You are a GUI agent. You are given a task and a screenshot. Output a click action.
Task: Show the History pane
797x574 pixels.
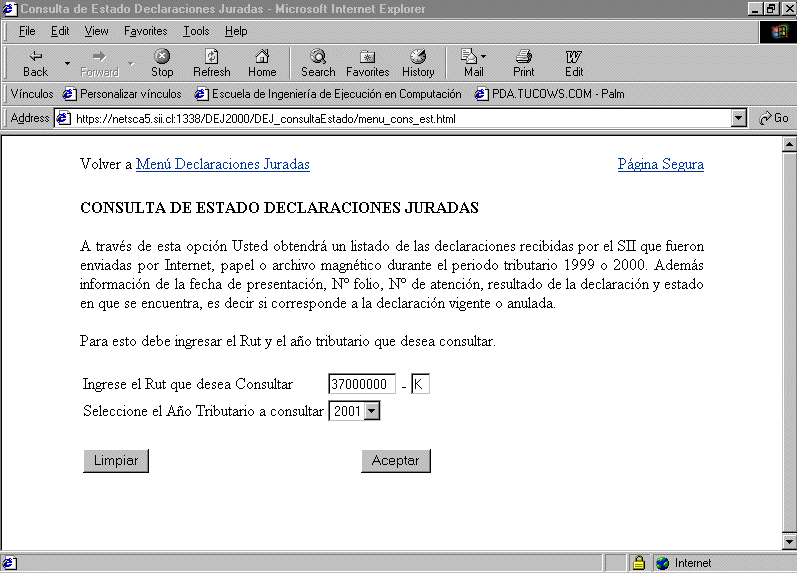pyautogui.click(x=418, y=64)
